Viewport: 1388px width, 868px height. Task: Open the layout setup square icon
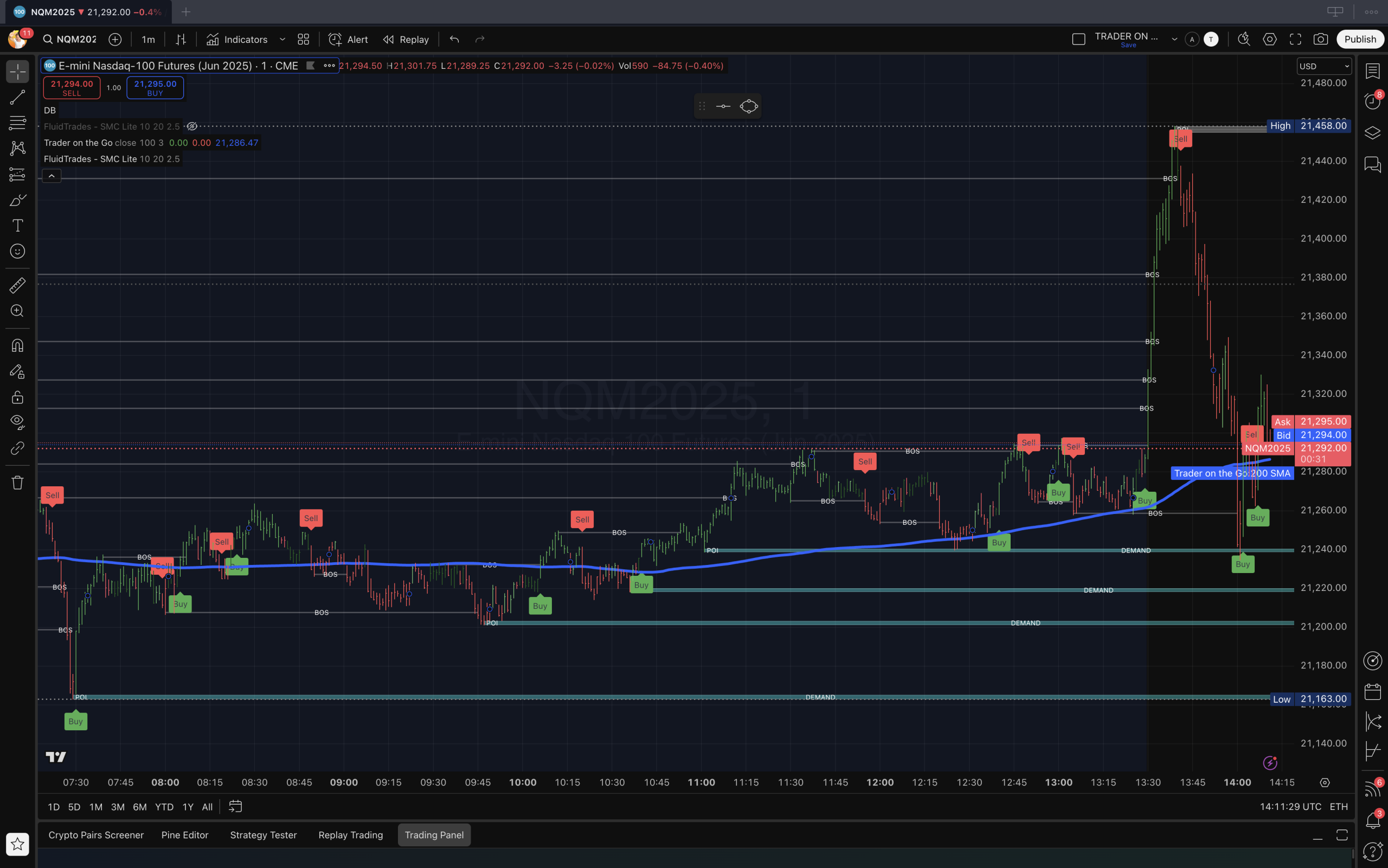pyautogui.click(x=1078, y=39)
